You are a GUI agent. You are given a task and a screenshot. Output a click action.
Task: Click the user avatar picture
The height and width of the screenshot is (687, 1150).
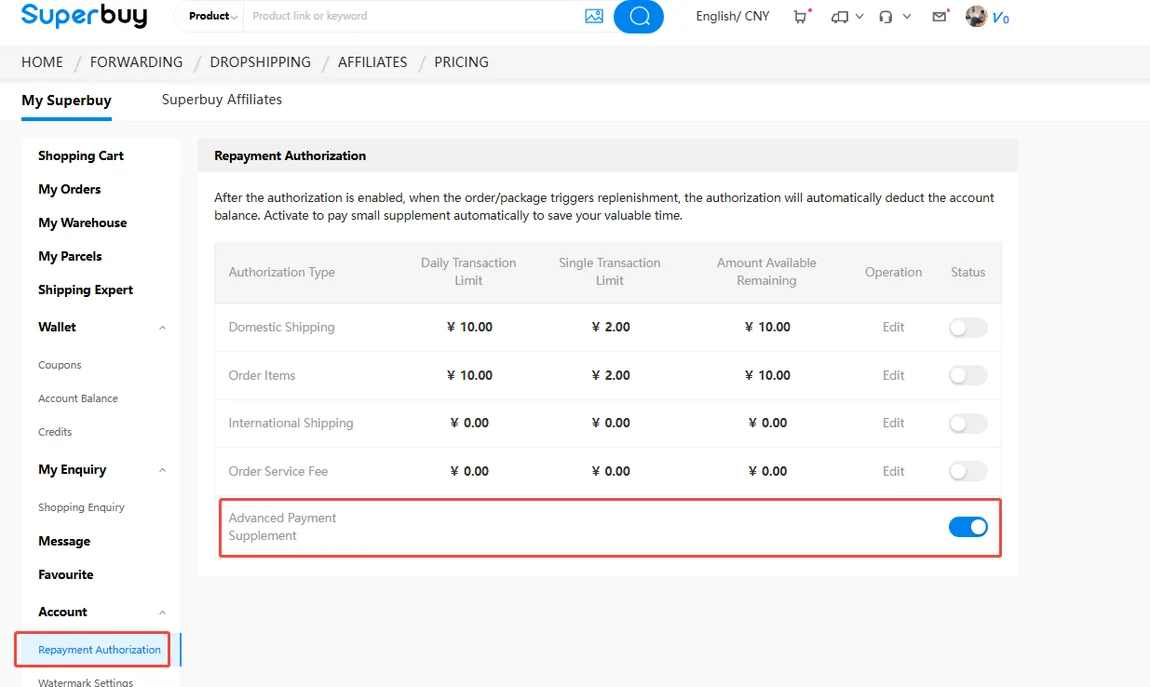pyautogui.click(x=976, y=16)
